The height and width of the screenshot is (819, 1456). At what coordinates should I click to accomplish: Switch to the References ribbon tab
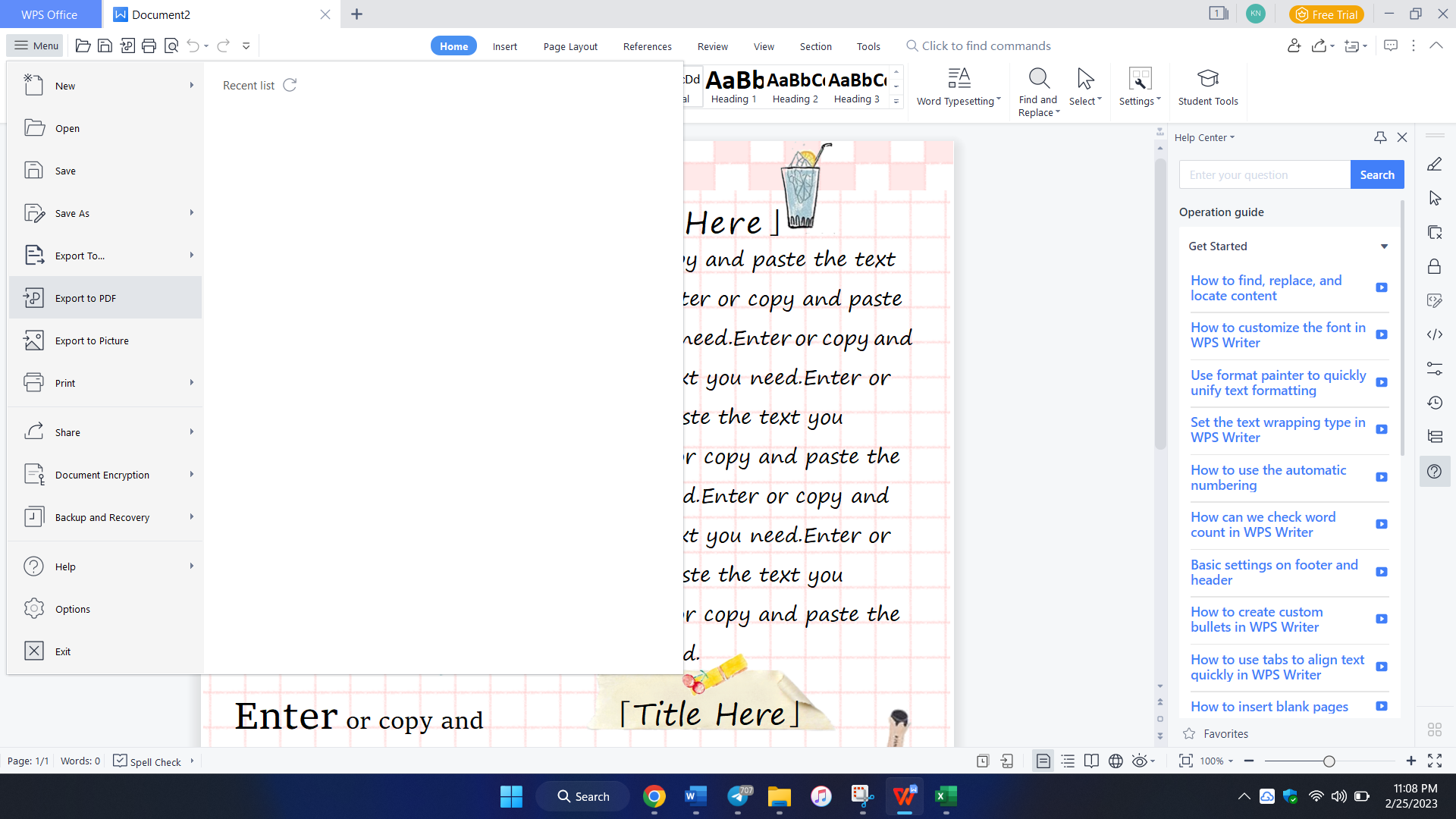(x=647, y=46)
